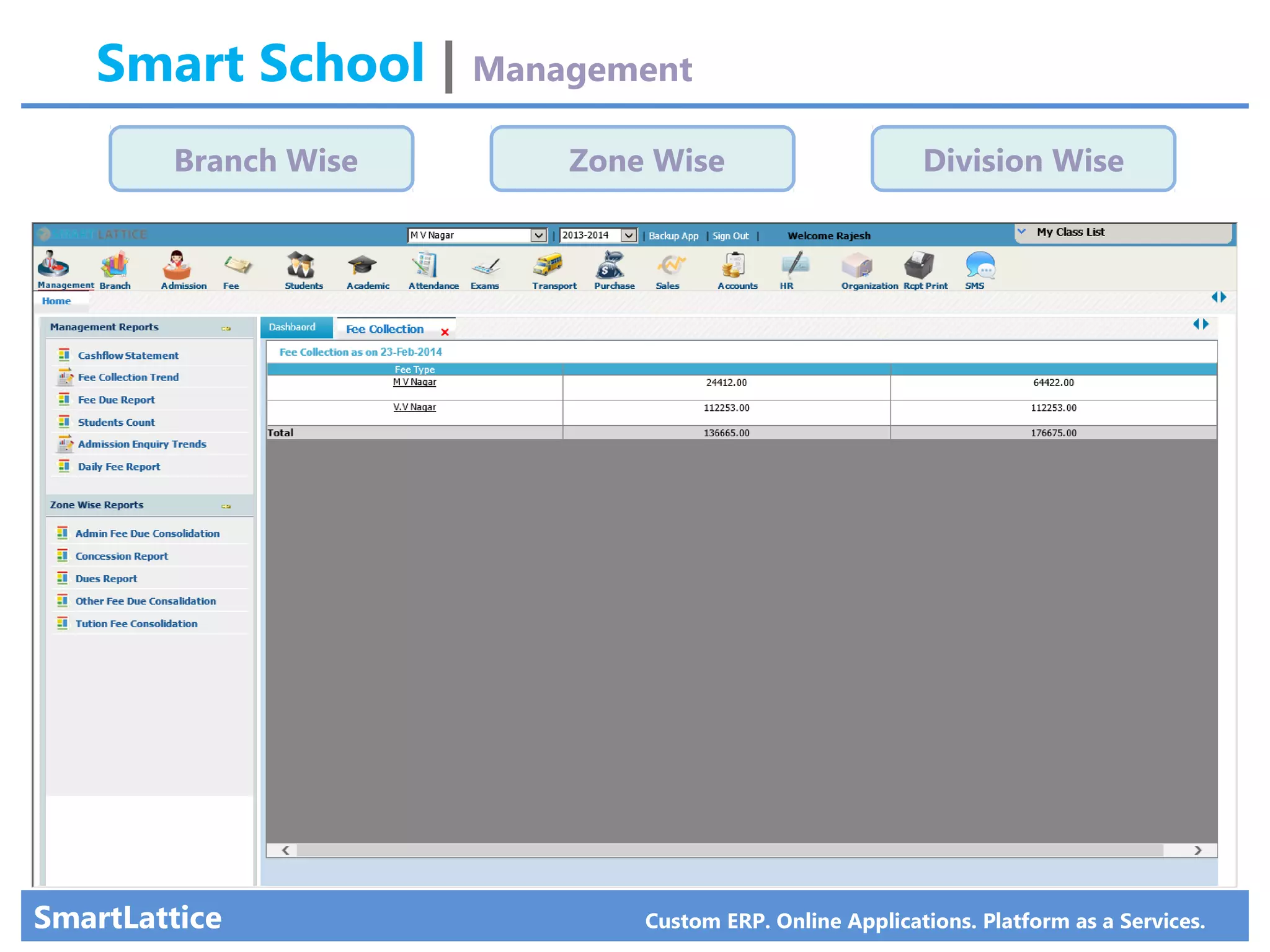Open the Management module icon

[x=53, y=263]
